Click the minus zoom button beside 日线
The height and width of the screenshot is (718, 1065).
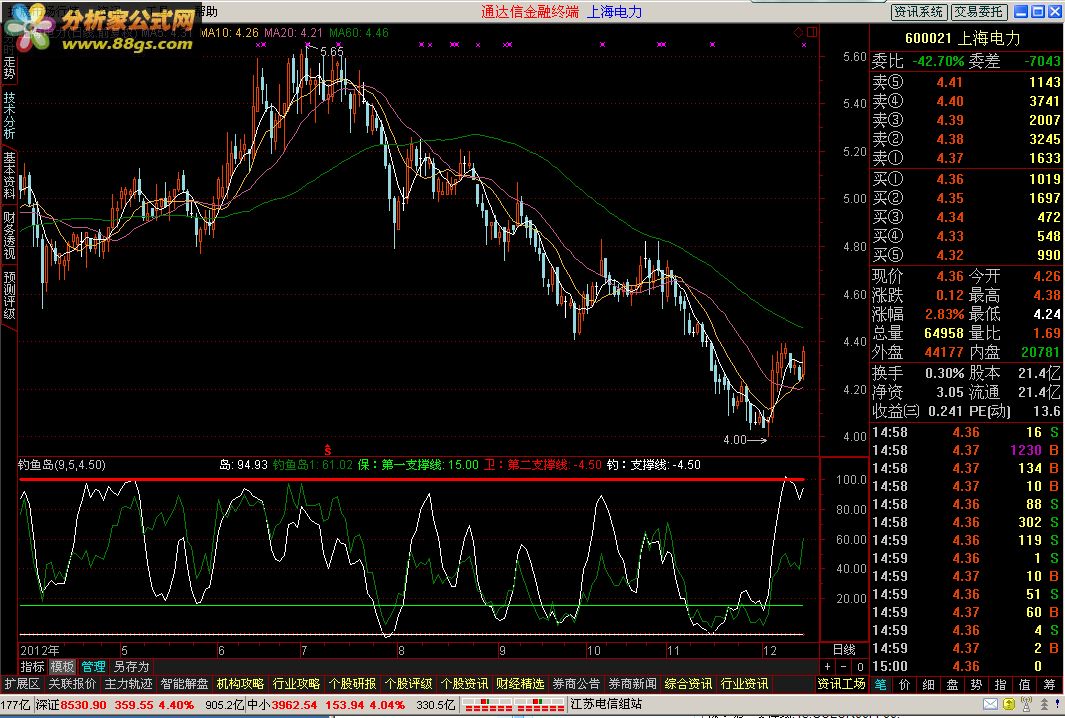[844, 667]
